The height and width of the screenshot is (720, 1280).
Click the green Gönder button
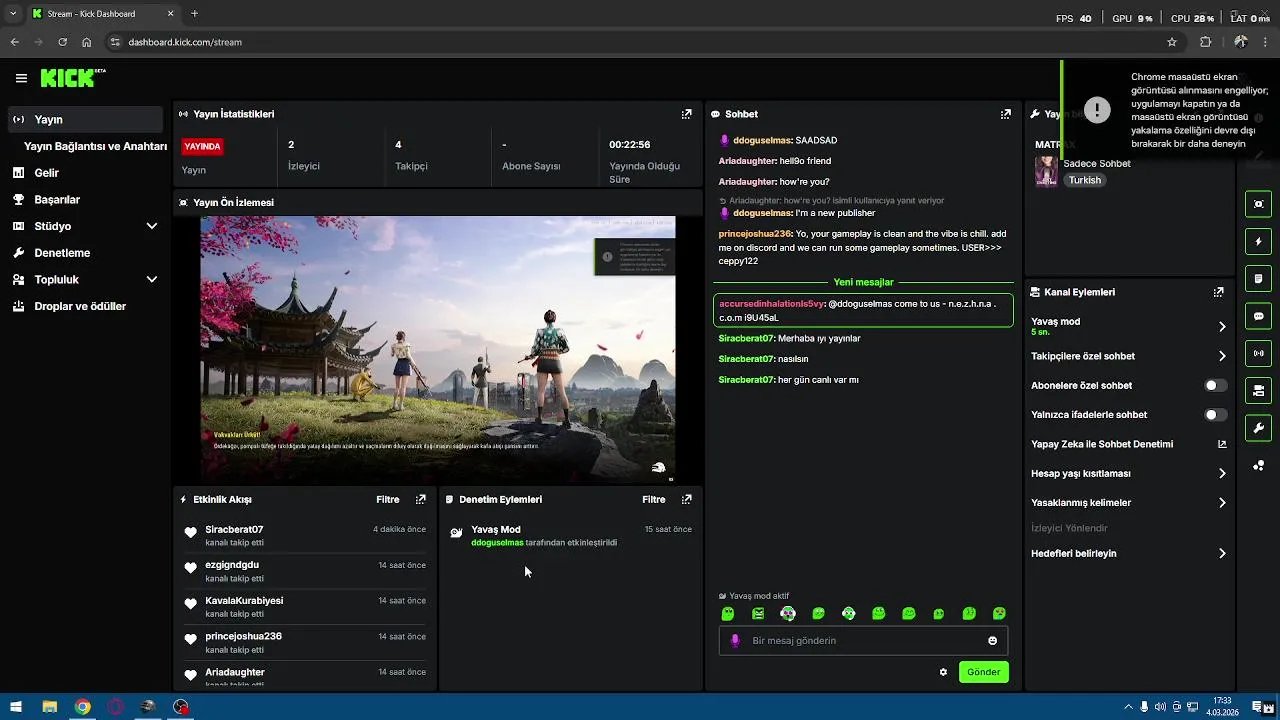coord(983,672)
